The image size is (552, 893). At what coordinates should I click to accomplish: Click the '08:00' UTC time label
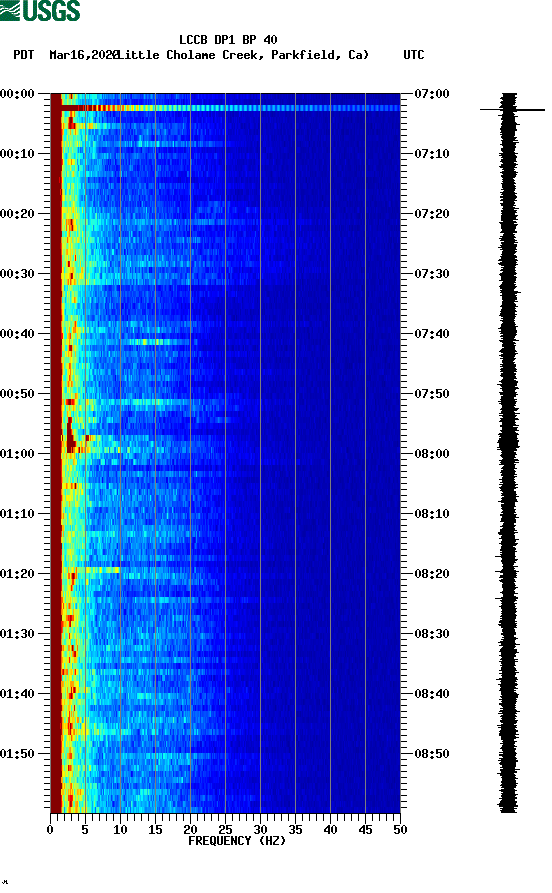pyautogui.click(x=432, y=453)
